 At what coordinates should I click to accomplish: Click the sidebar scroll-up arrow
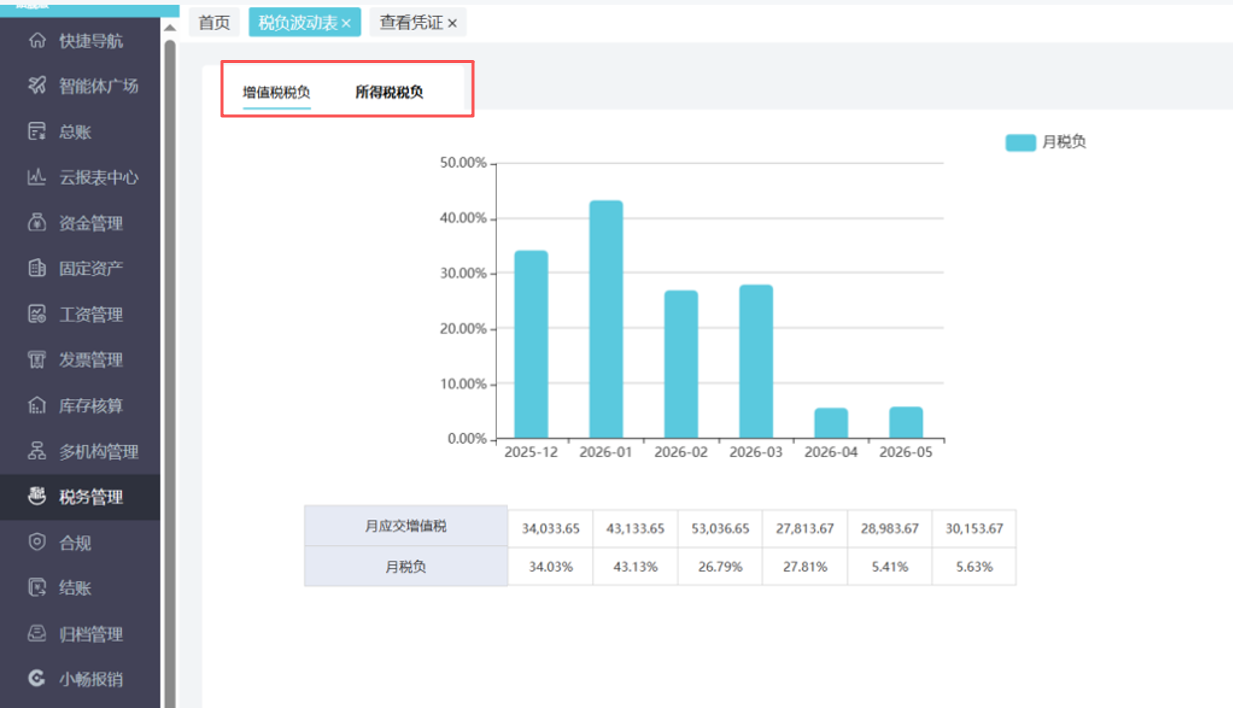point(169,26)
